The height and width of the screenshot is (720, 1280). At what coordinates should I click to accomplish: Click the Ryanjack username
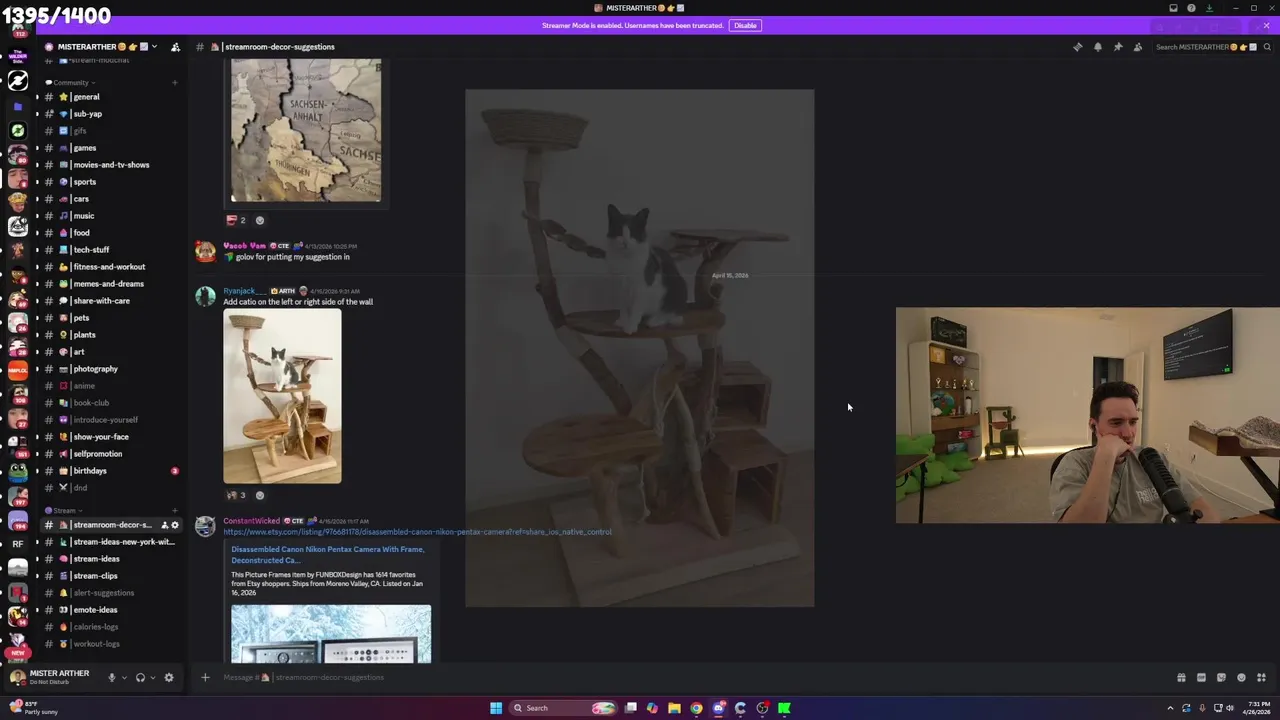tap(245, 291)
